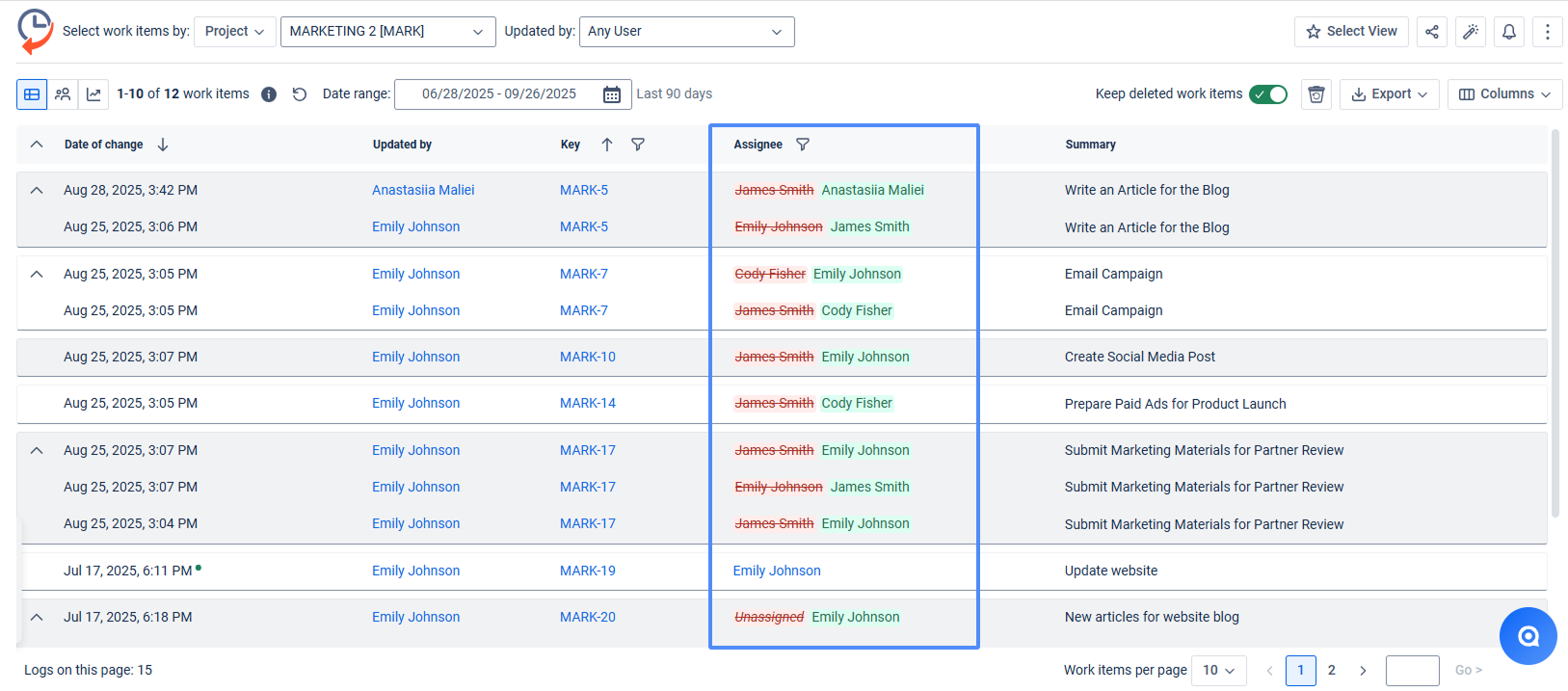Click the share icon in top toolbar

click(1432, 32)
